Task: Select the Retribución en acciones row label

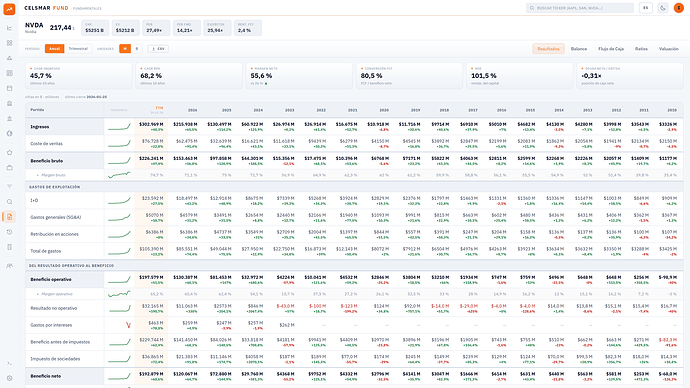Action: (x=54, y=234)
